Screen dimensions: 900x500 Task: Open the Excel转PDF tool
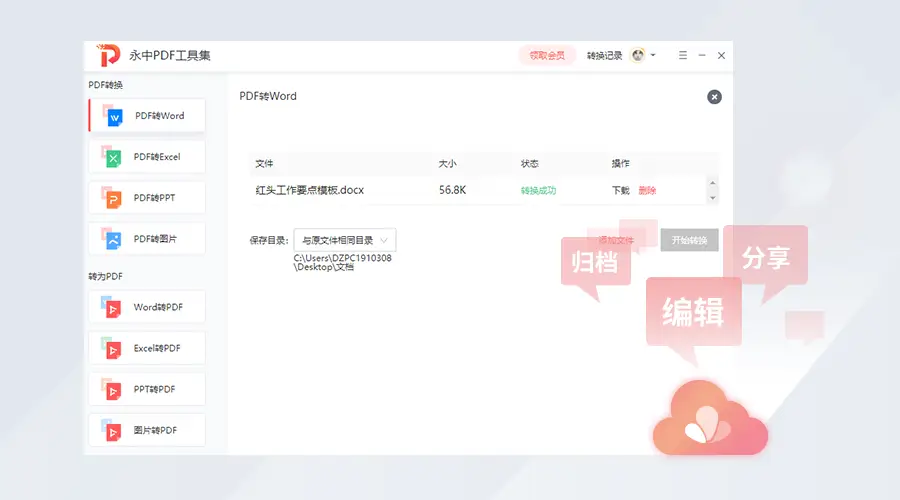click(x=147, y=348)
